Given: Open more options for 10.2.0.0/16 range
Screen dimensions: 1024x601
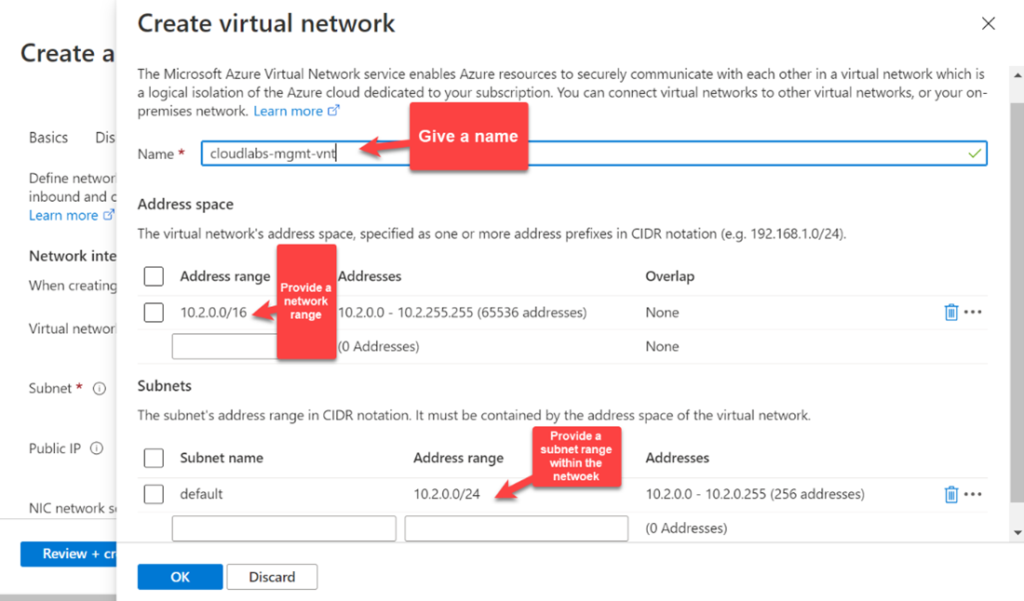Looking at the screenshot, I should (x=973, y=312).
